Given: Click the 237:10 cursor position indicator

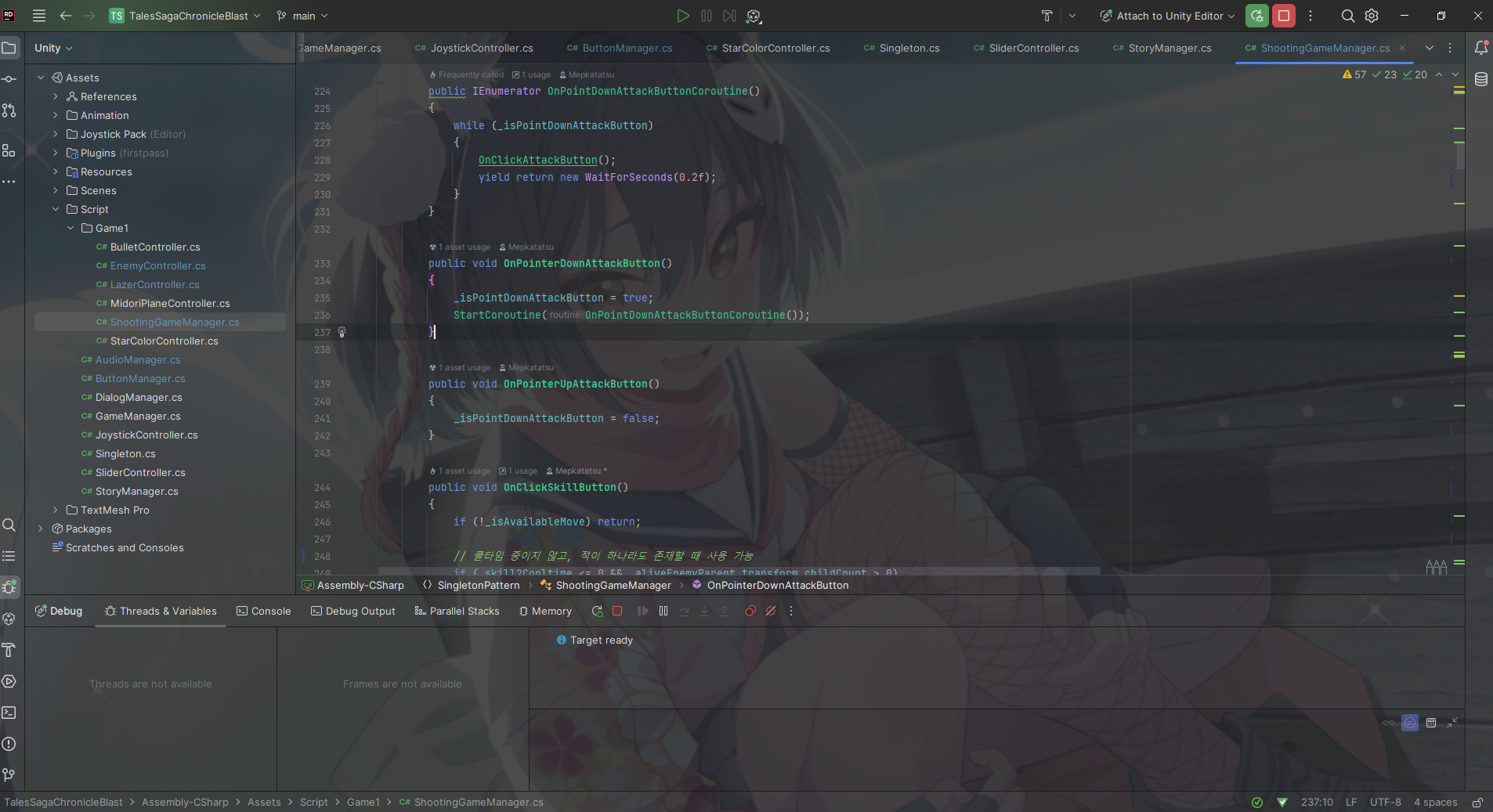Looking at the screenshot, I should tap(1317, 803).
